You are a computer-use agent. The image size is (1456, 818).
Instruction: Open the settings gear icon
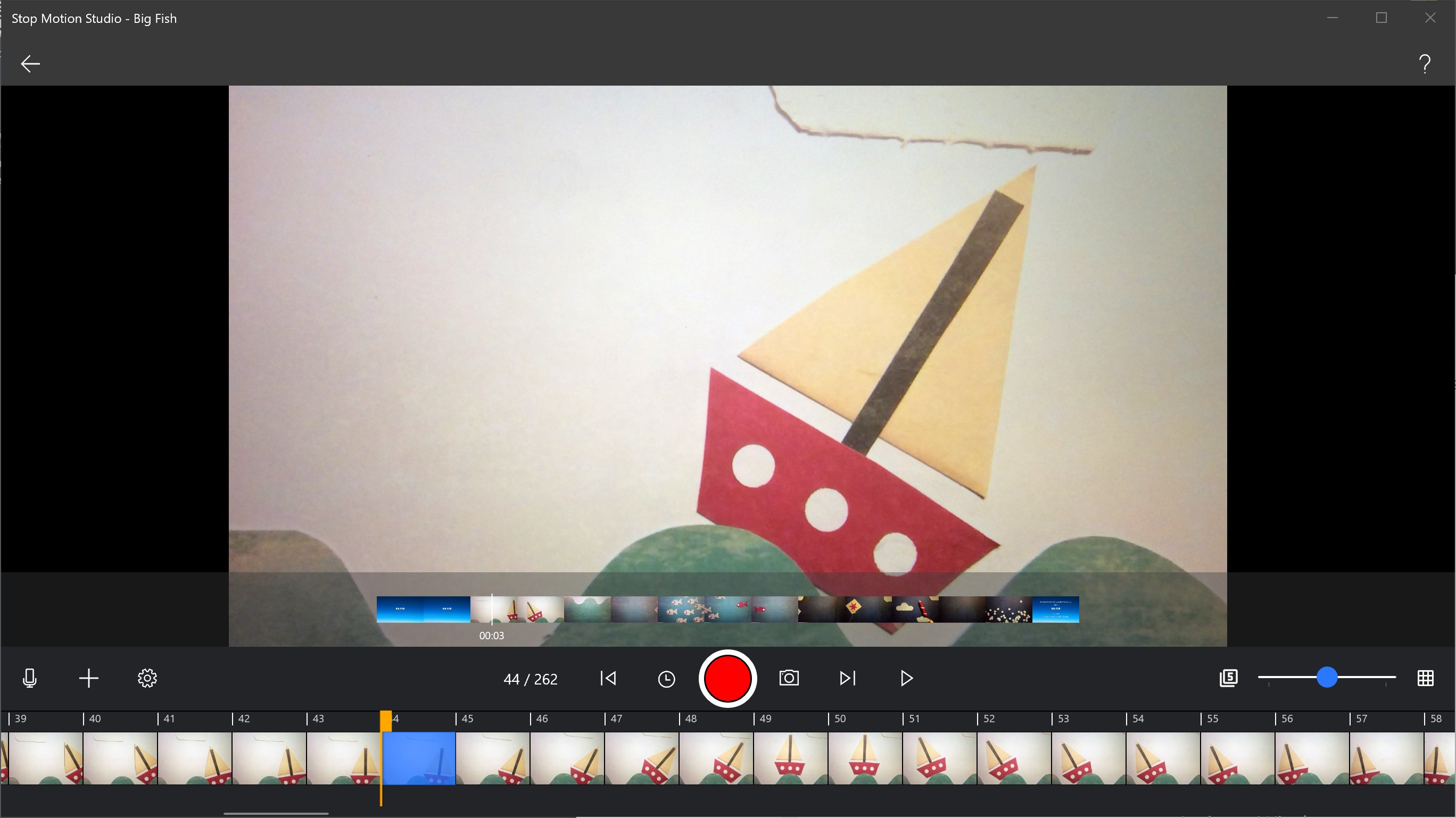(146, 679)
